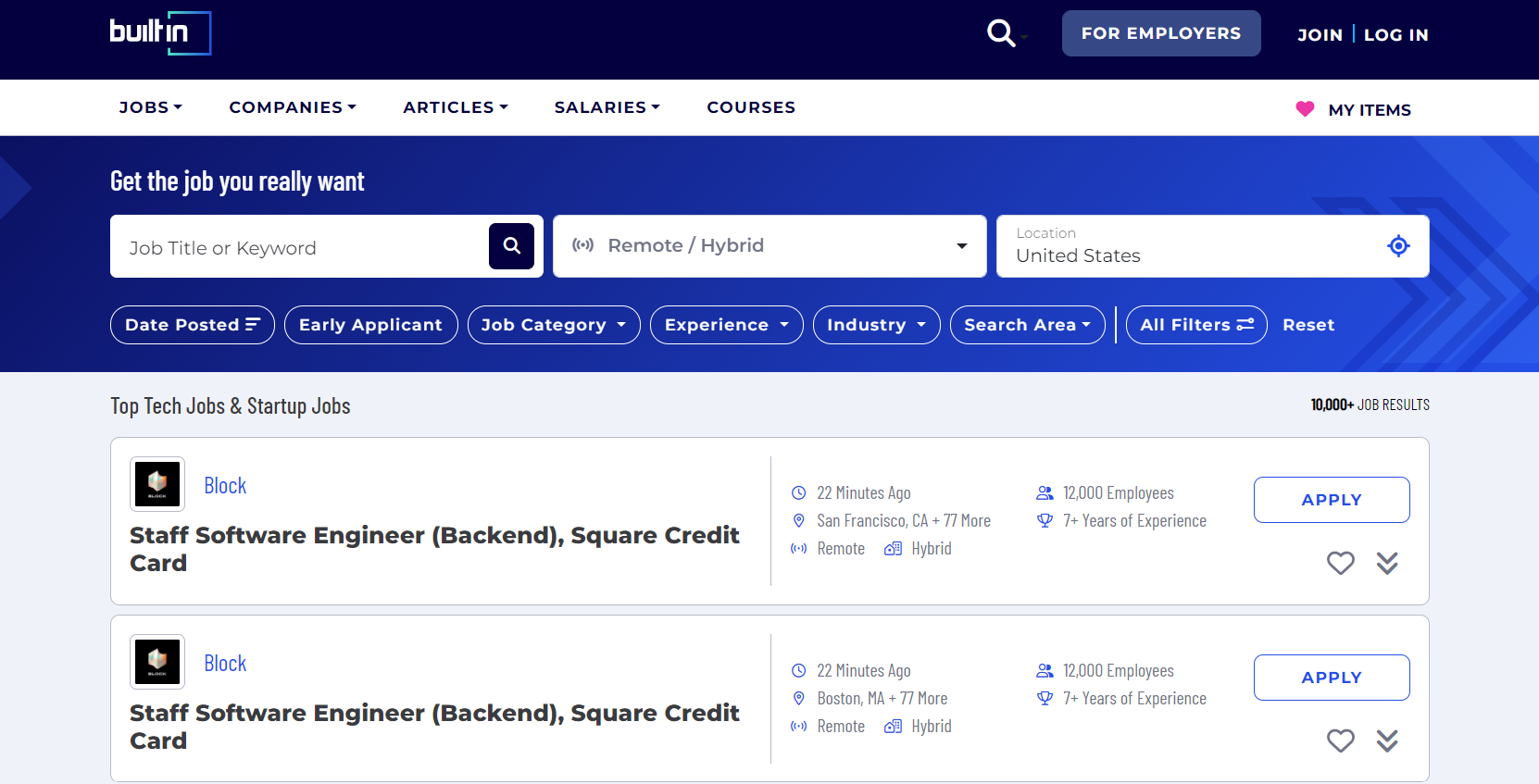This screenshot has width=1539, height=784.
Task: Click the Built In logo
Action: (x=160, y=33)
